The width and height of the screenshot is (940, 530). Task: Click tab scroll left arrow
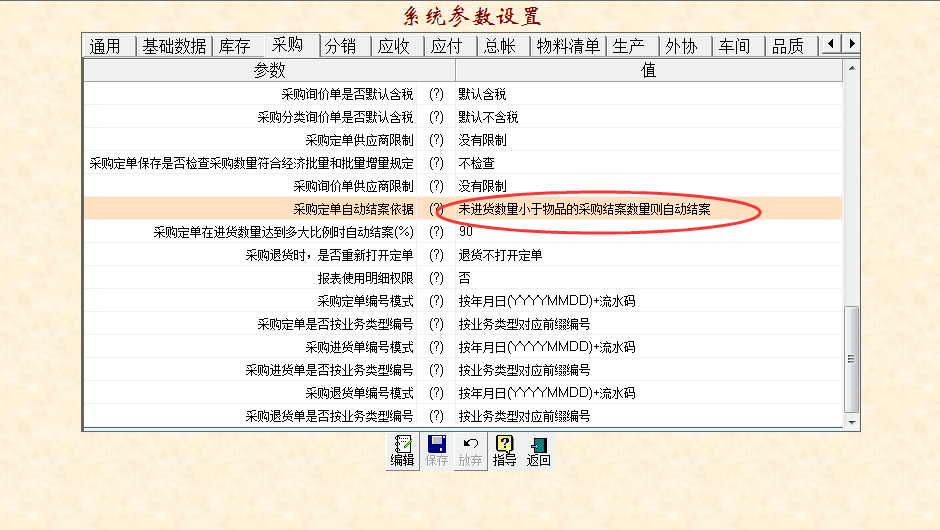point(830,44)
